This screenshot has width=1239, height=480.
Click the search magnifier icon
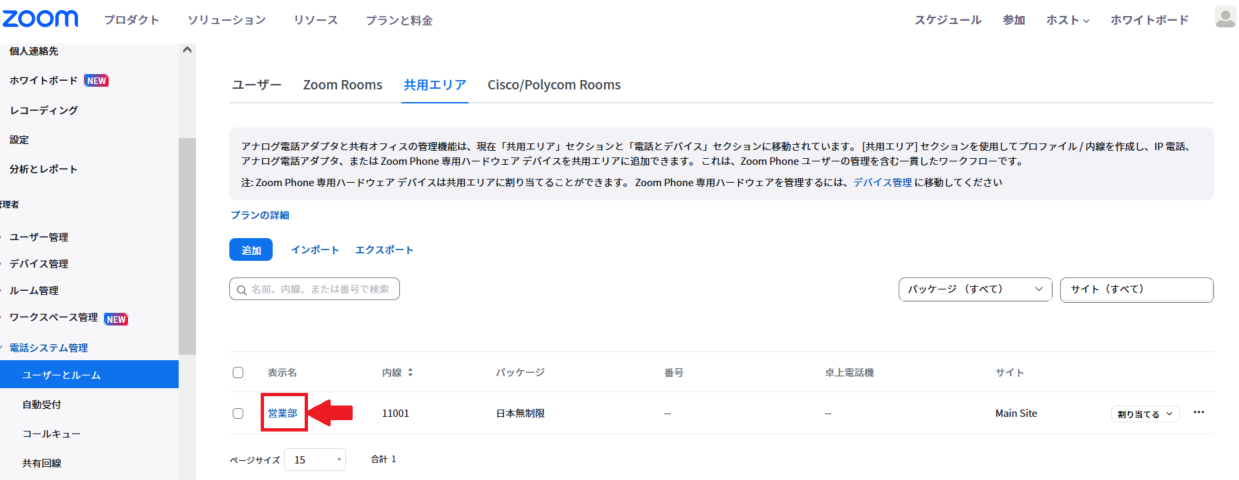[241, 289]
